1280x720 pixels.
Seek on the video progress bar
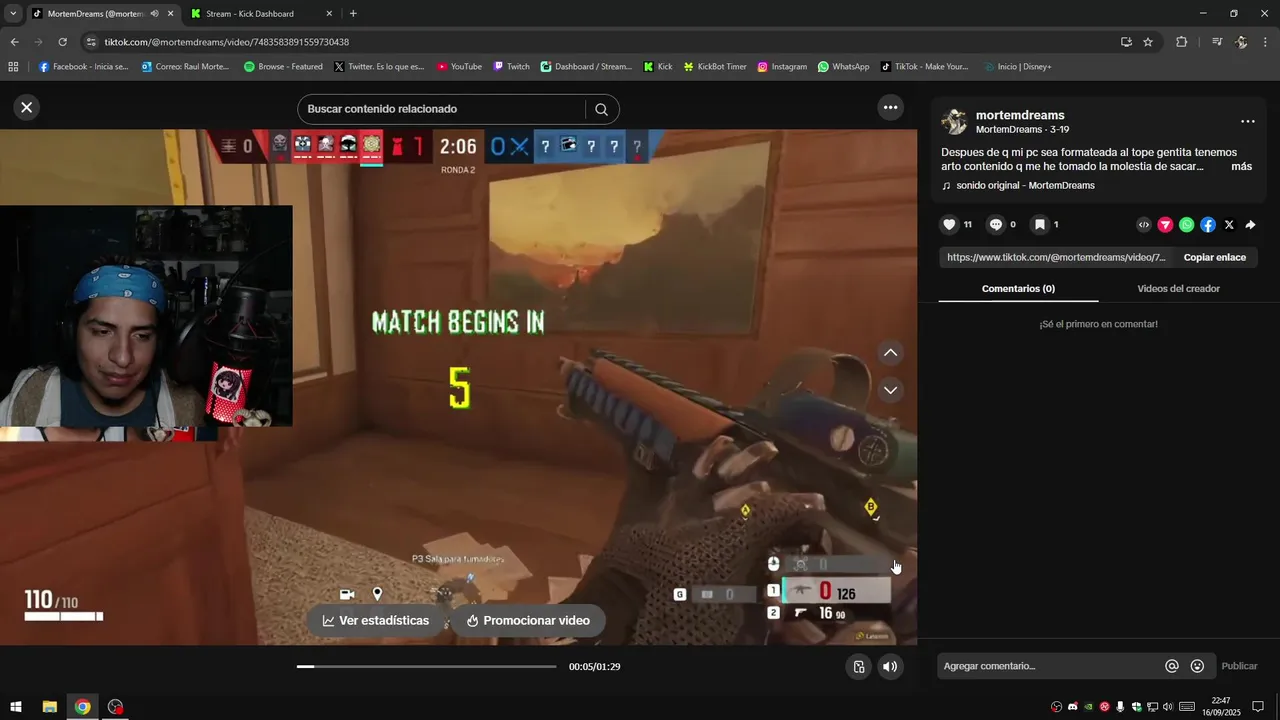[426, 667]
